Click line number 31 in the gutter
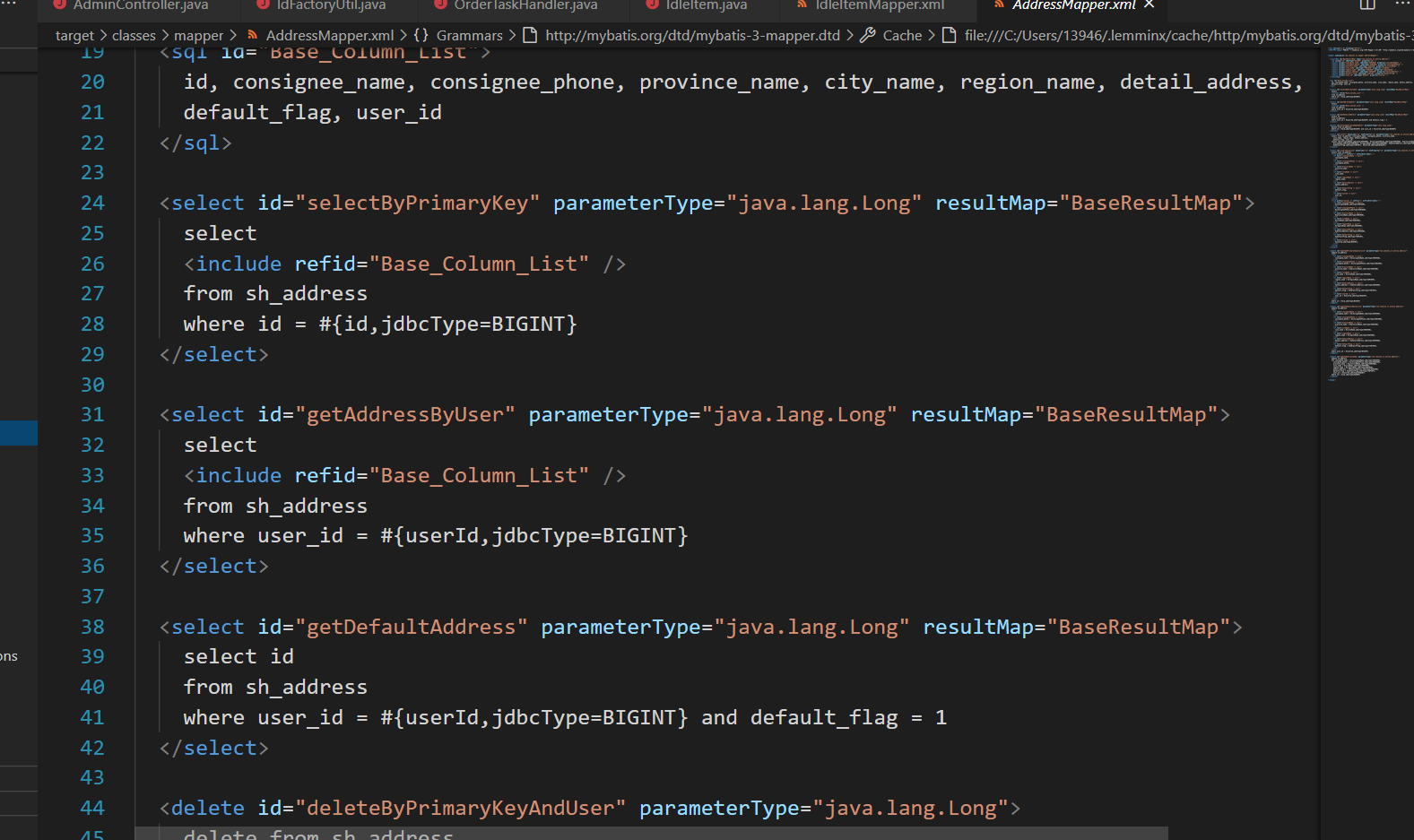 click(x=92, y=415)
